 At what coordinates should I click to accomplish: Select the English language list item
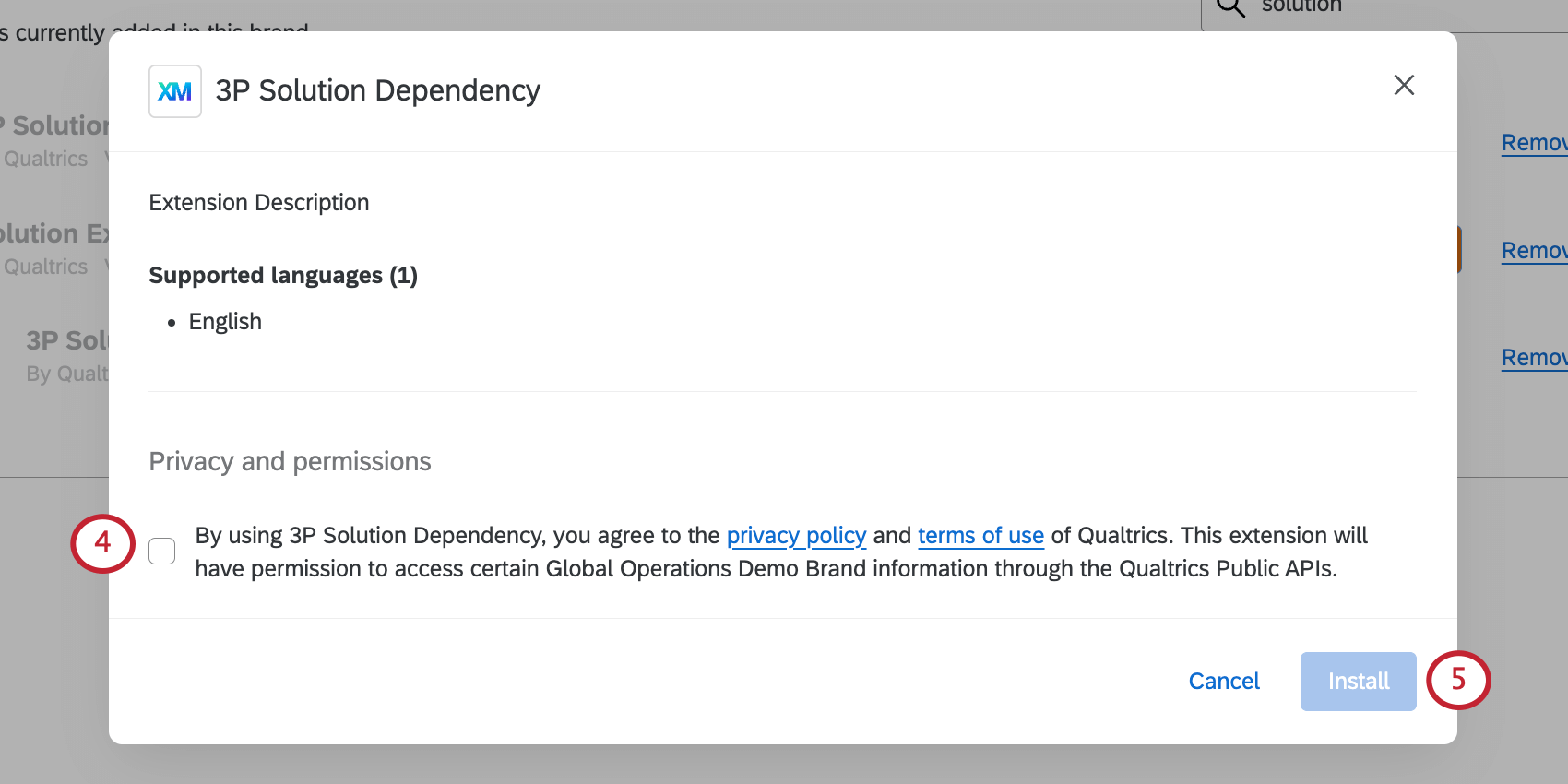(x=225, y=322)
